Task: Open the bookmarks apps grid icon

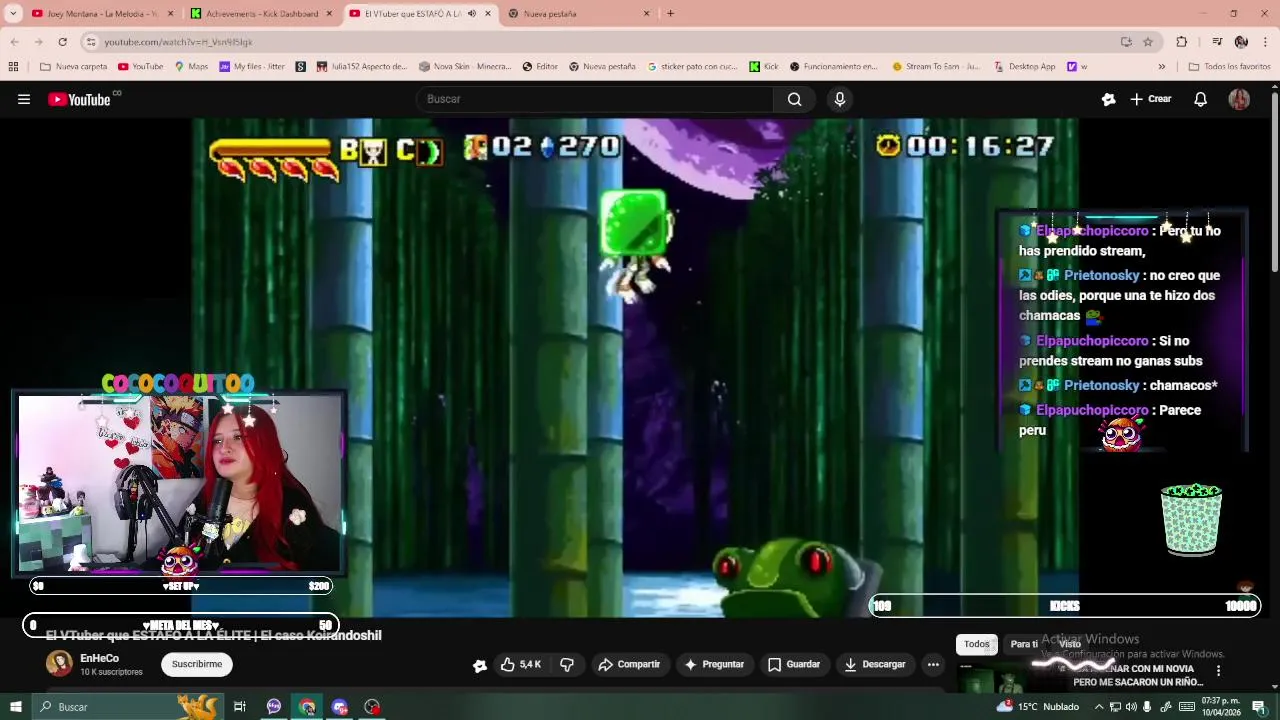Action: click(13, 67)
